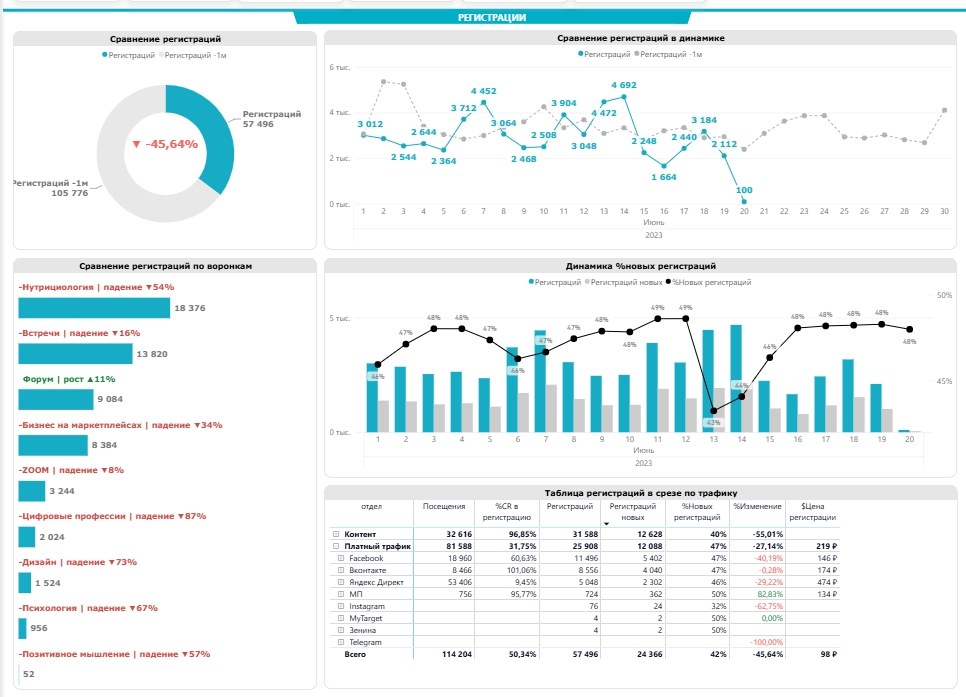Click the line chart point labeled 1 664
Image resolution: width=966 pixels, height=697 pixels.
tap(664, 166)
